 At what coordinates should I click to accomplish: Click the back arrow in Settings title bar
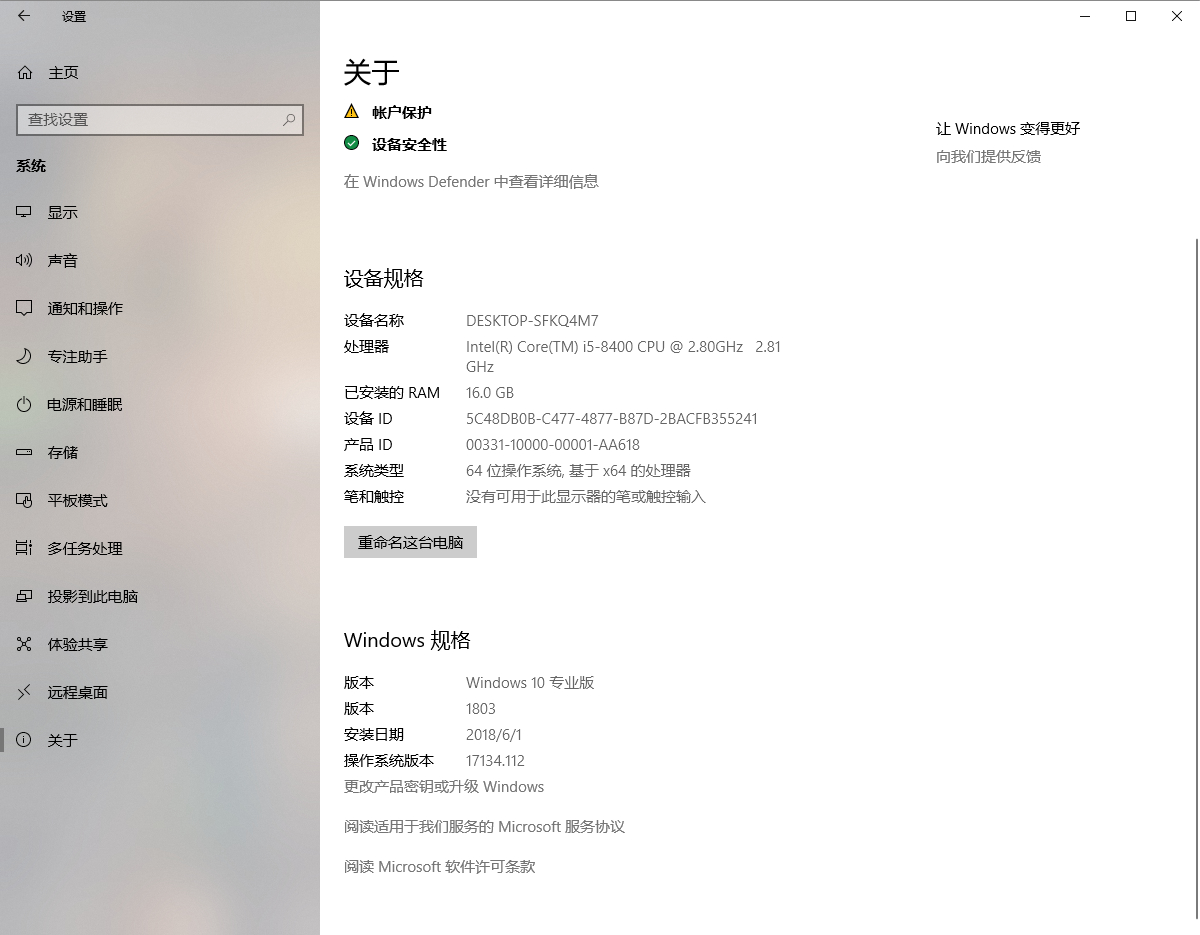[24, 16]
